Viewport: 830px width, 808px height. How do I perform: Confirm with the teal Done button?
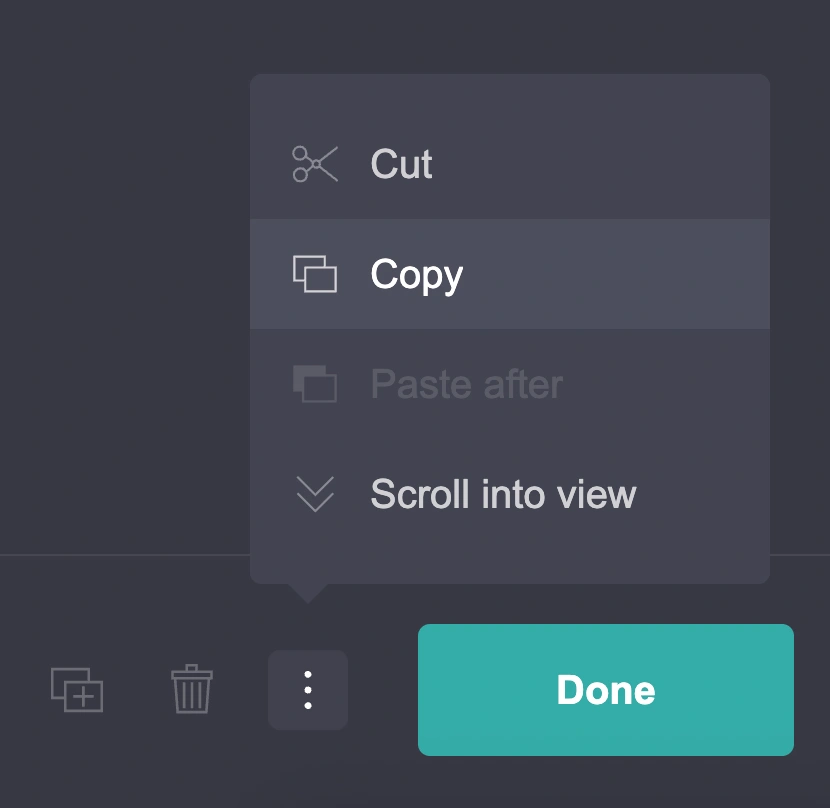(x=606, y=690)
